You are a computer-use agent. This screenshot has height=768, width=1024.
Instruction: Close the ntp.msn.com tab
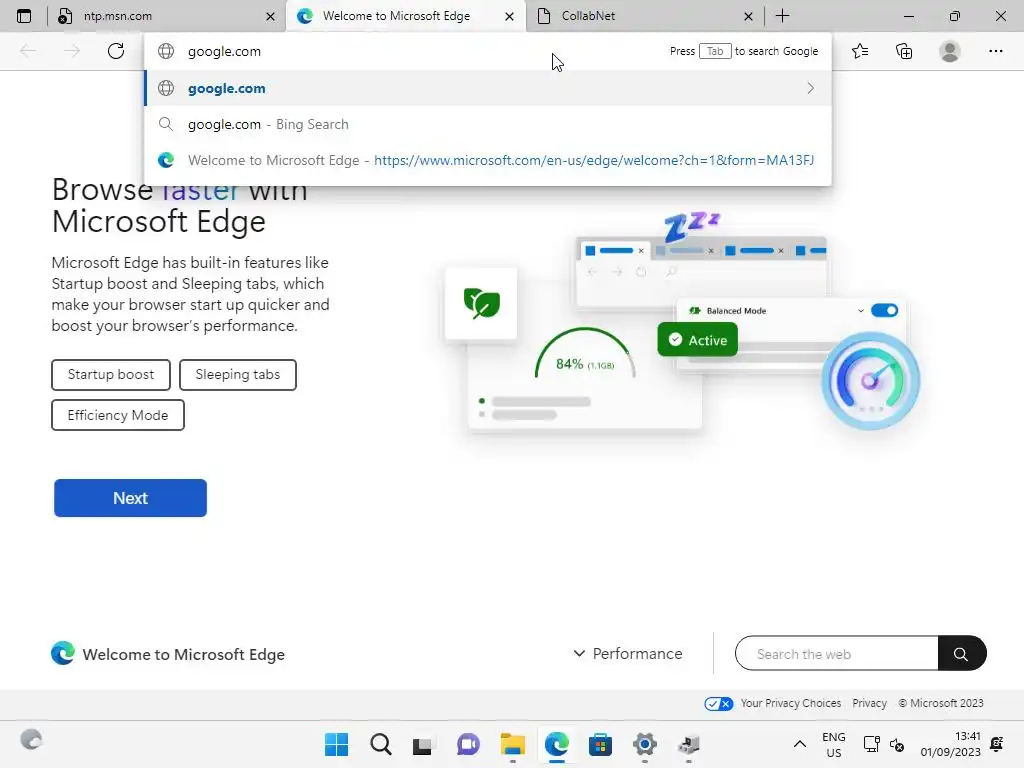(270, 16)
